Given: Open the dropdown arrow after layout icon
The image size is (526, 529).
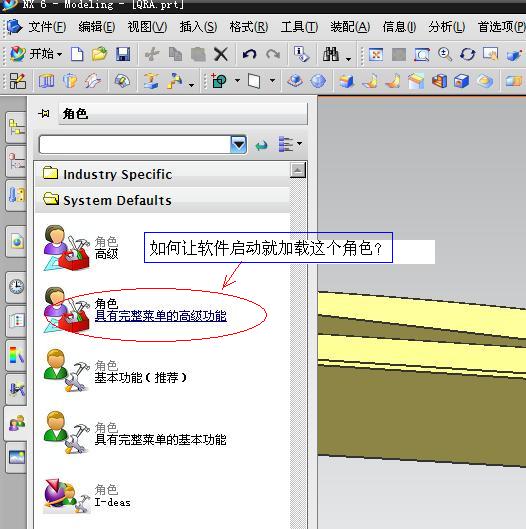Looking at the screenshot, I should [191, 86].
